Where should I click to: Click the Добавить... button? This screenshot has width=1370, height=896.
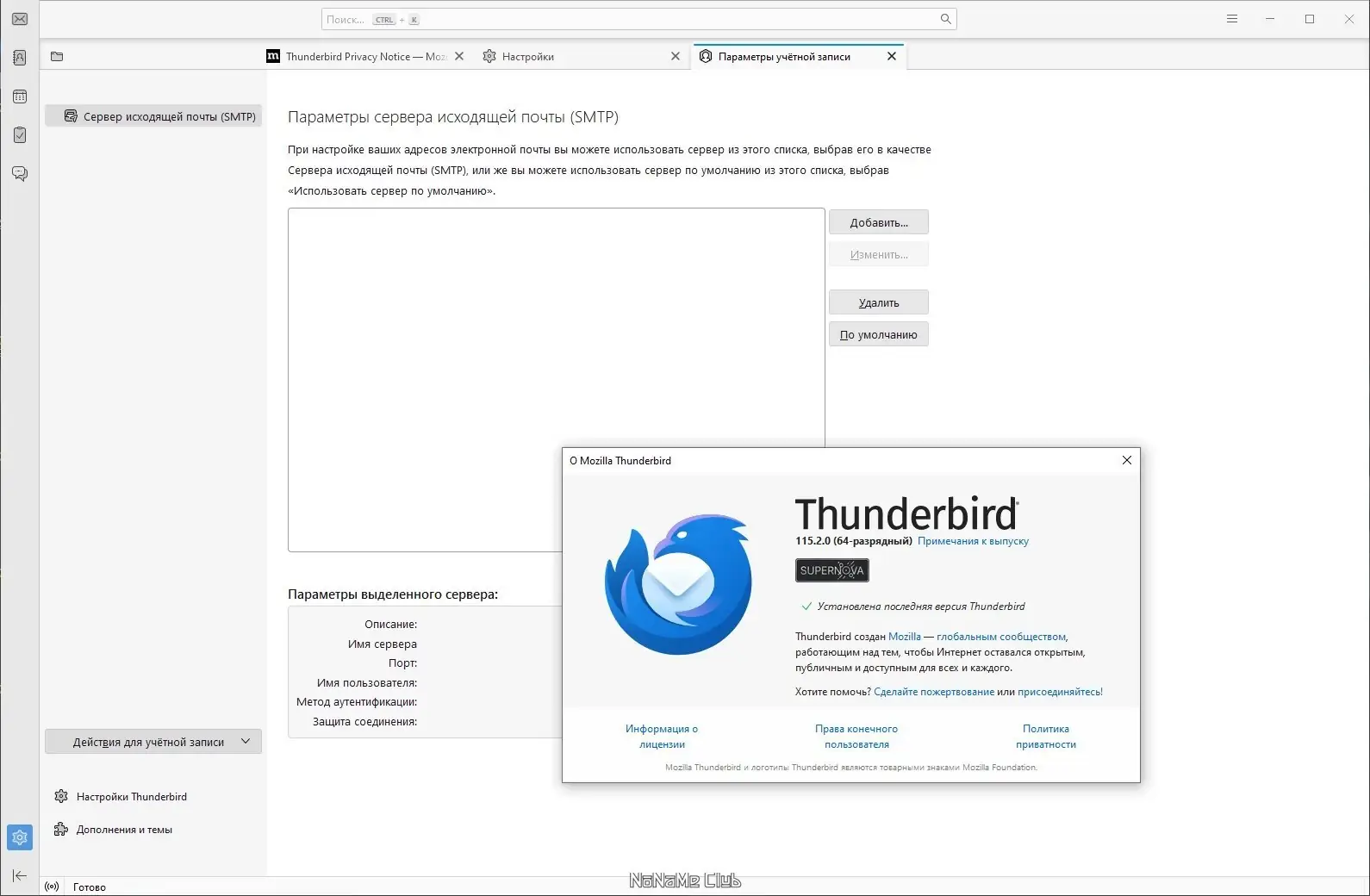879,222
